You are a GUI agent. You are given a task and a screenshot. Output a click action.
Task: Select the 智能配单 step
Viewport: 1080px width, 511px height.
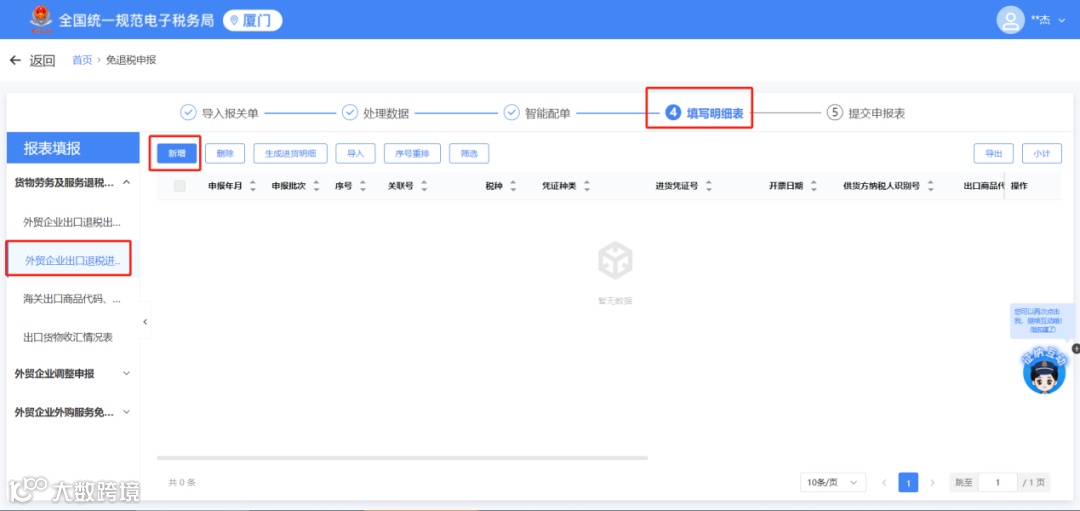pos(537,113)
